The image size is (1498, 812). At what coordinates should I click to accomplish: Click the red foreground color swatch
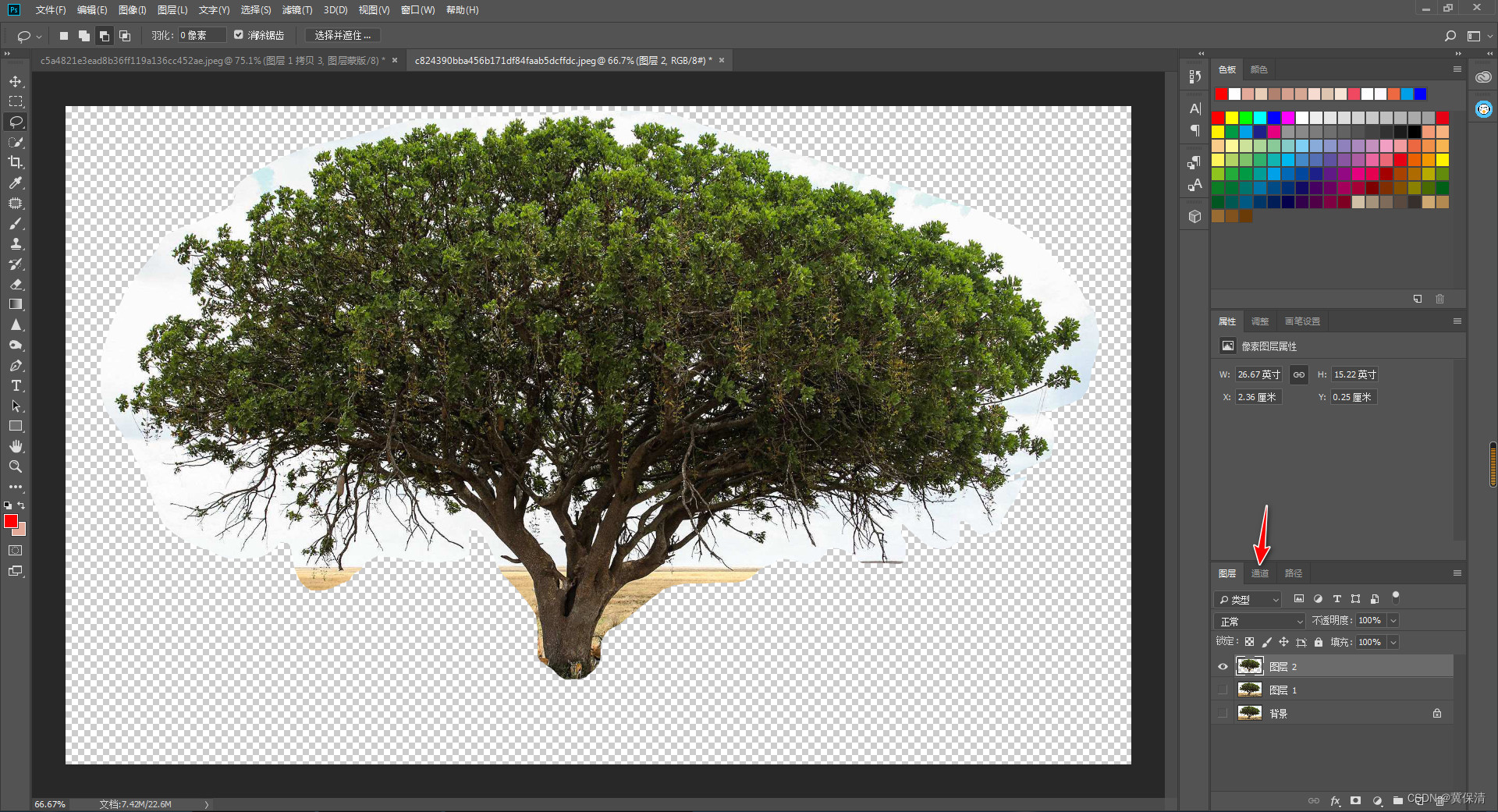click(x=10, y=521)
